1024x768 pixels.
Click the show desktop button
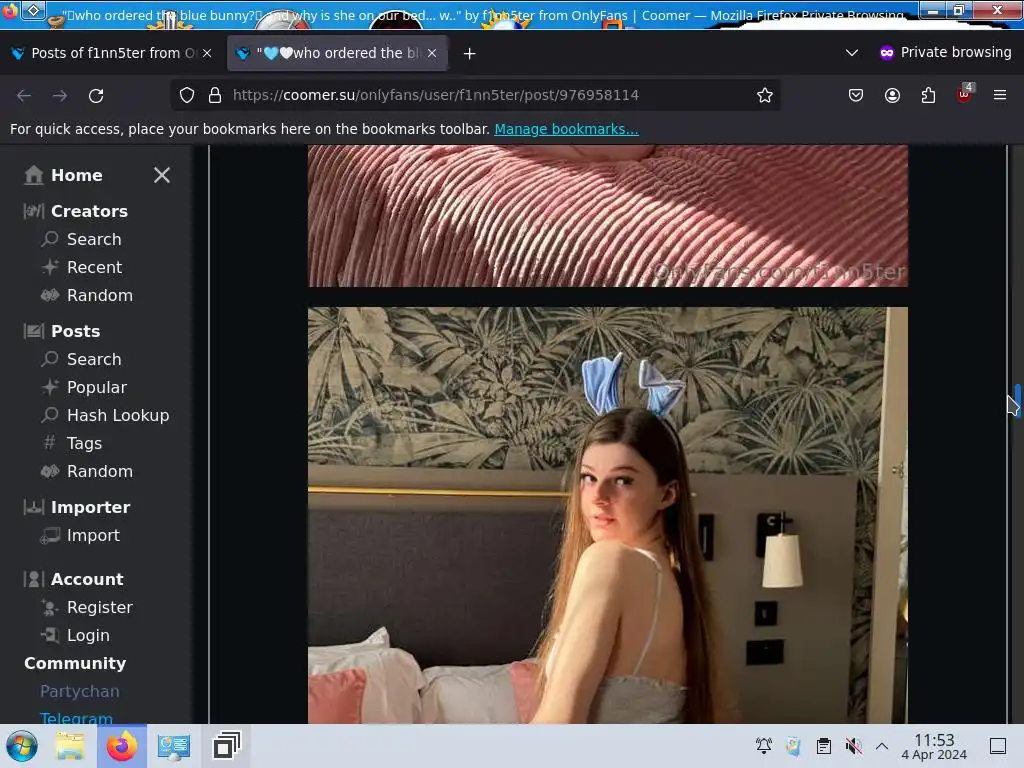click(x=998, y=746)
